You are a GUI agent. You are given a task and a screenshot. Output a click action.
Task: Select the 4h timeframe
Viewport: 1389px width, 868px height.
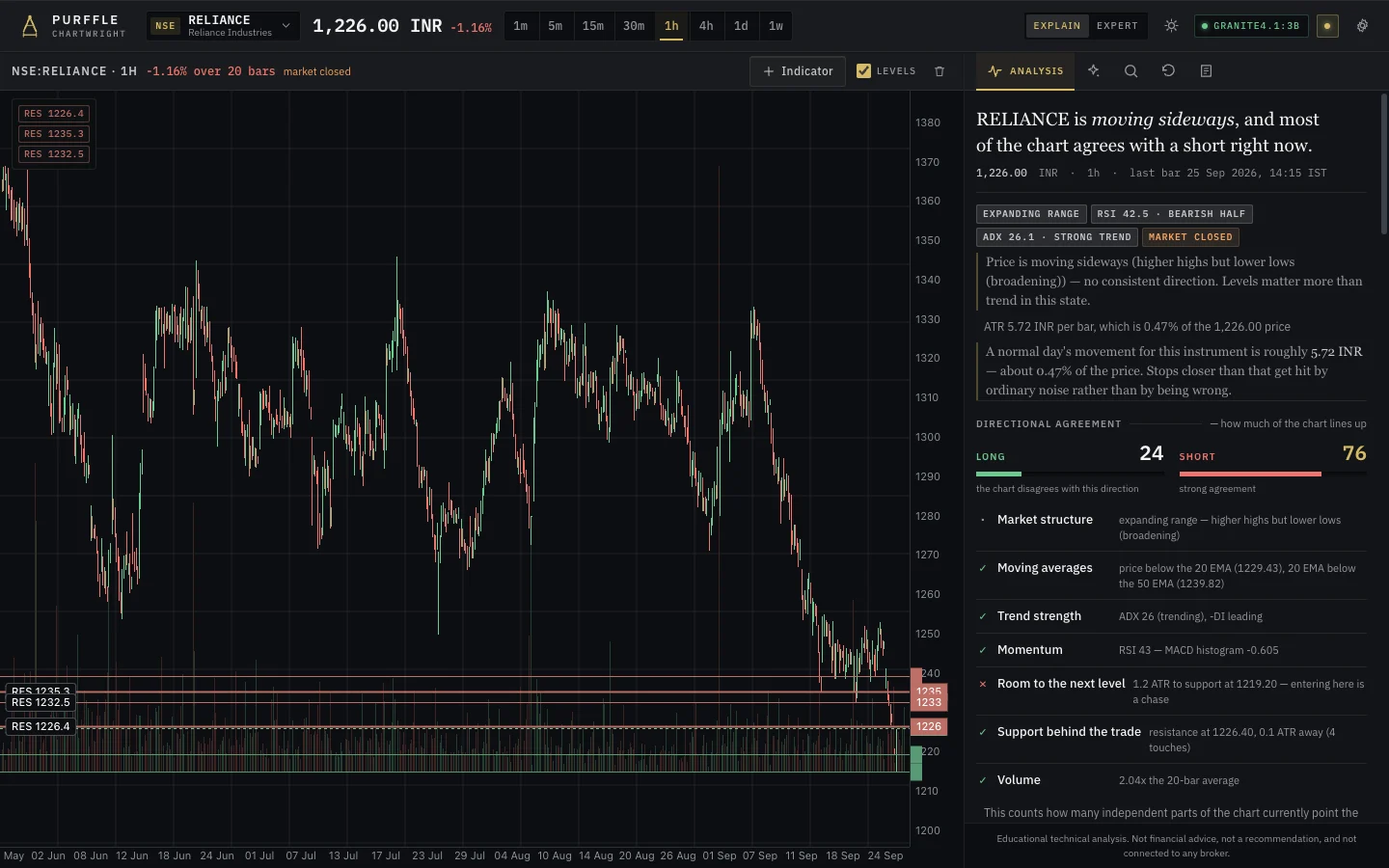[x=706, y=26]
